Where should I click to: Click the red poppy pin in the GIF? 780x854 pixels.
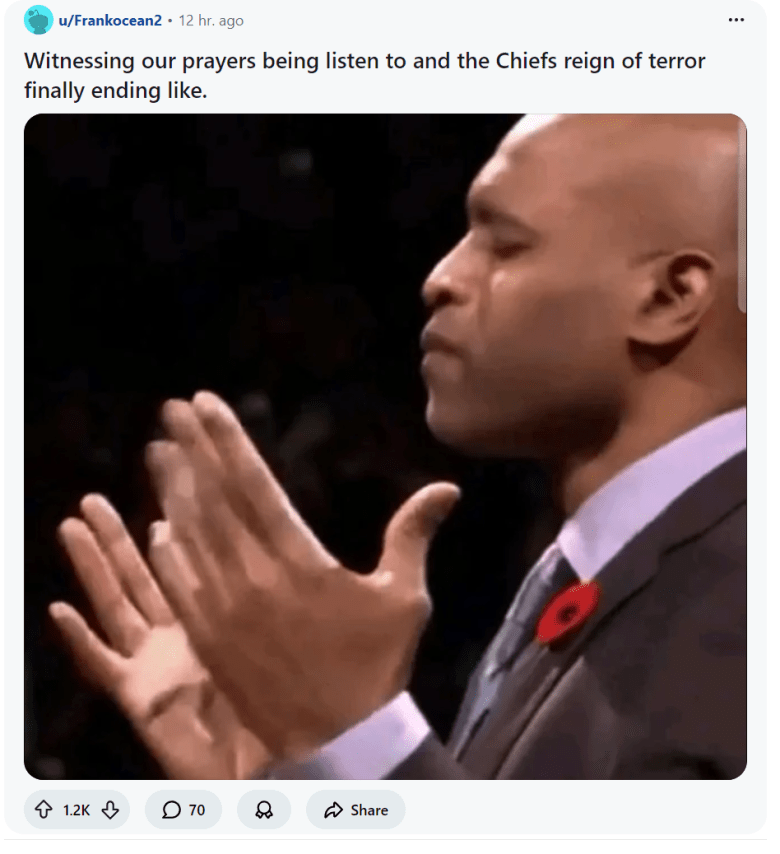[567, 612]
